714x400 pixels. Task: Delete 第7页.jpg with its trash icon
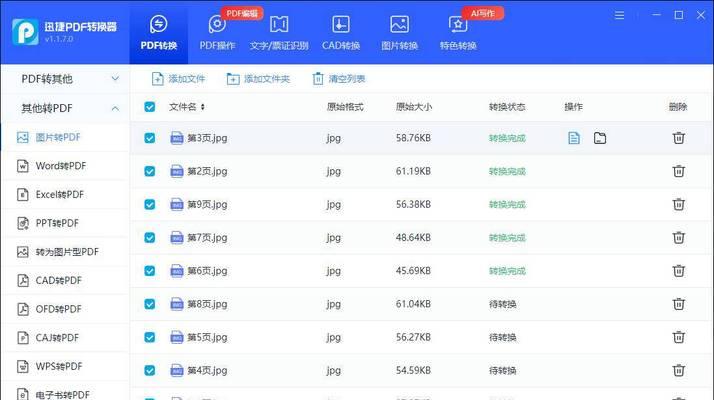pos(678,238)
